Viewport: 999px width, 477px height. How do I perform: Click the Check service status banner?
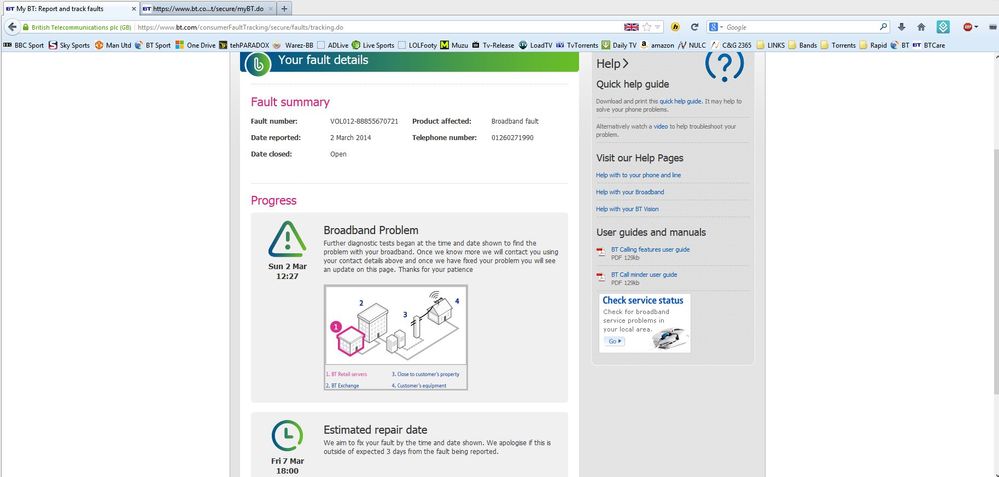645,323
